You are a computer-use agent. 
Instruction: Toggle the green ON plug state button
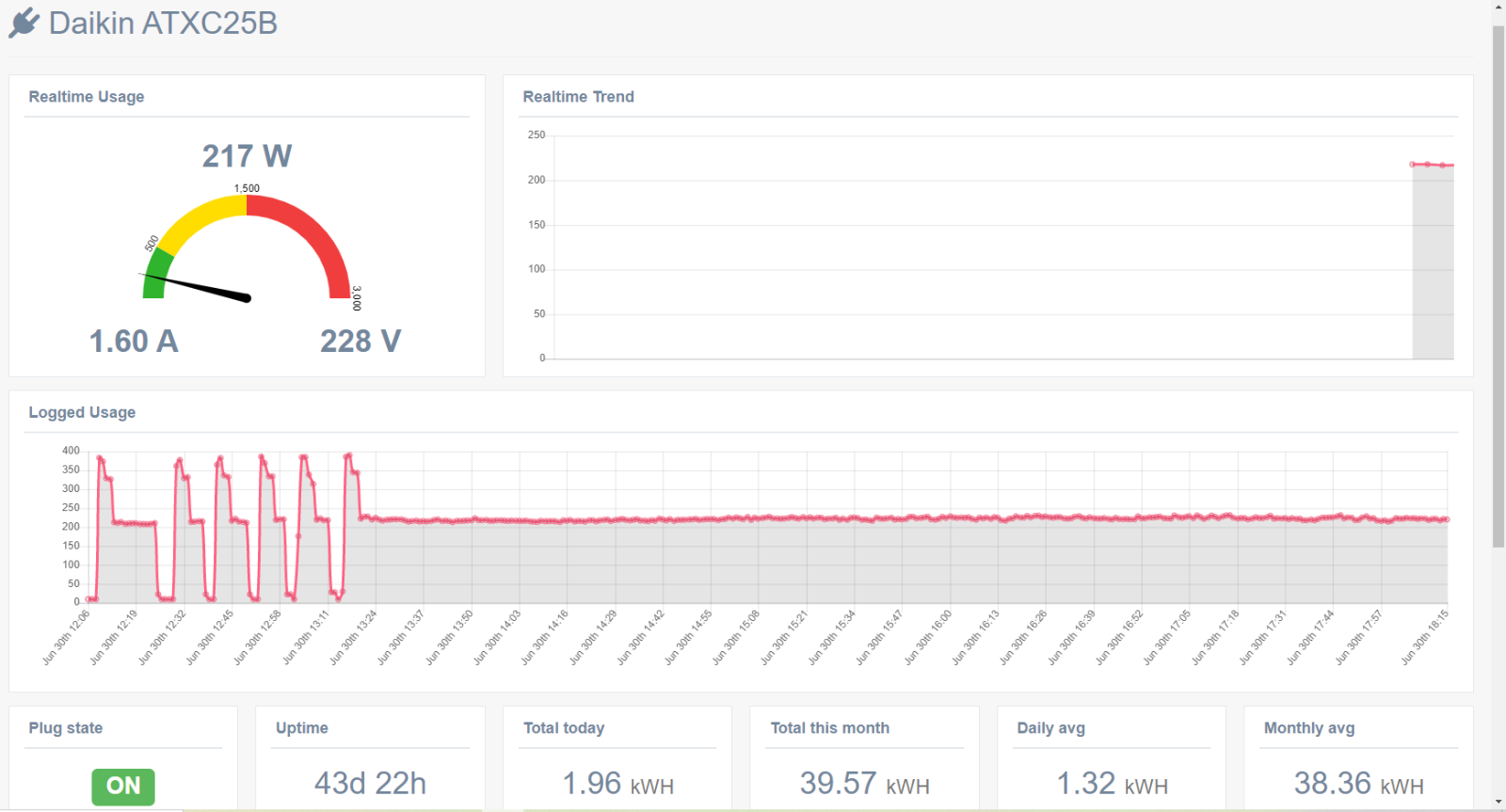123,787
